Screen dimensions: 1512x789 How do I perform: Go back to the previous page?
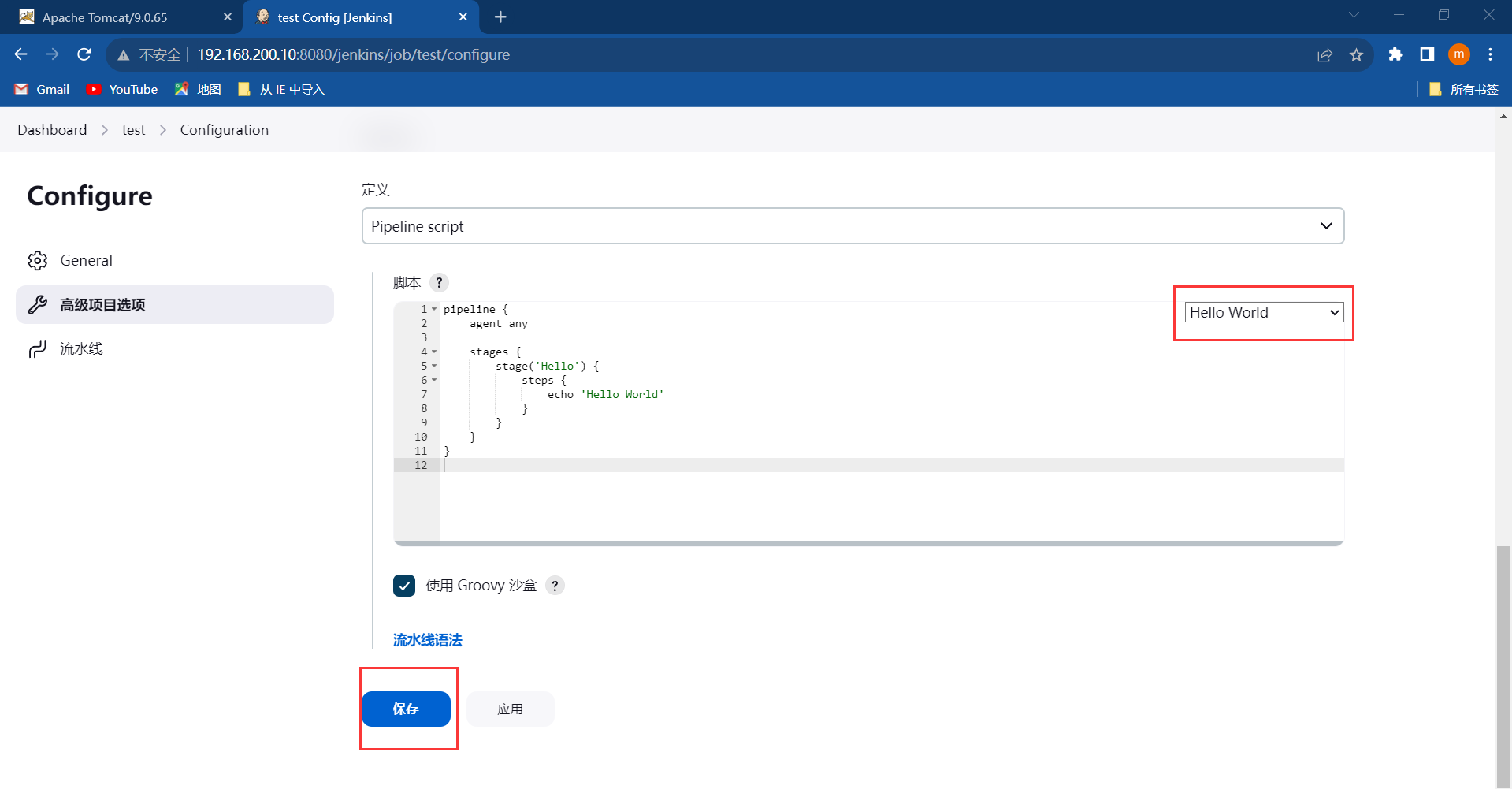(x=21, y=54)
